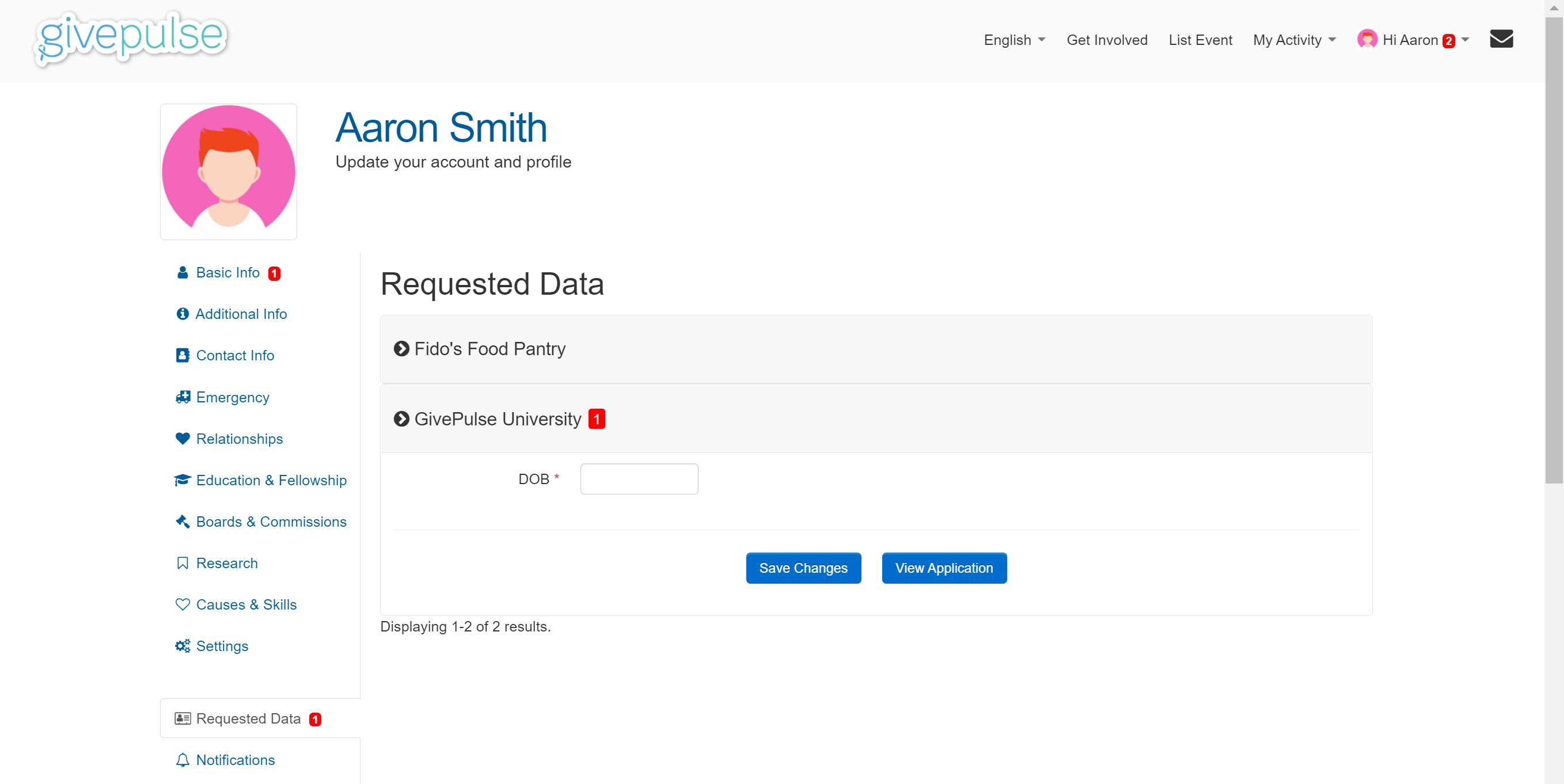The height and width of the screenshot is (784, 1564).
Task: Click the Causes & Skills heart outline icon
Action: pyautogui.click(x=182, y=604)
